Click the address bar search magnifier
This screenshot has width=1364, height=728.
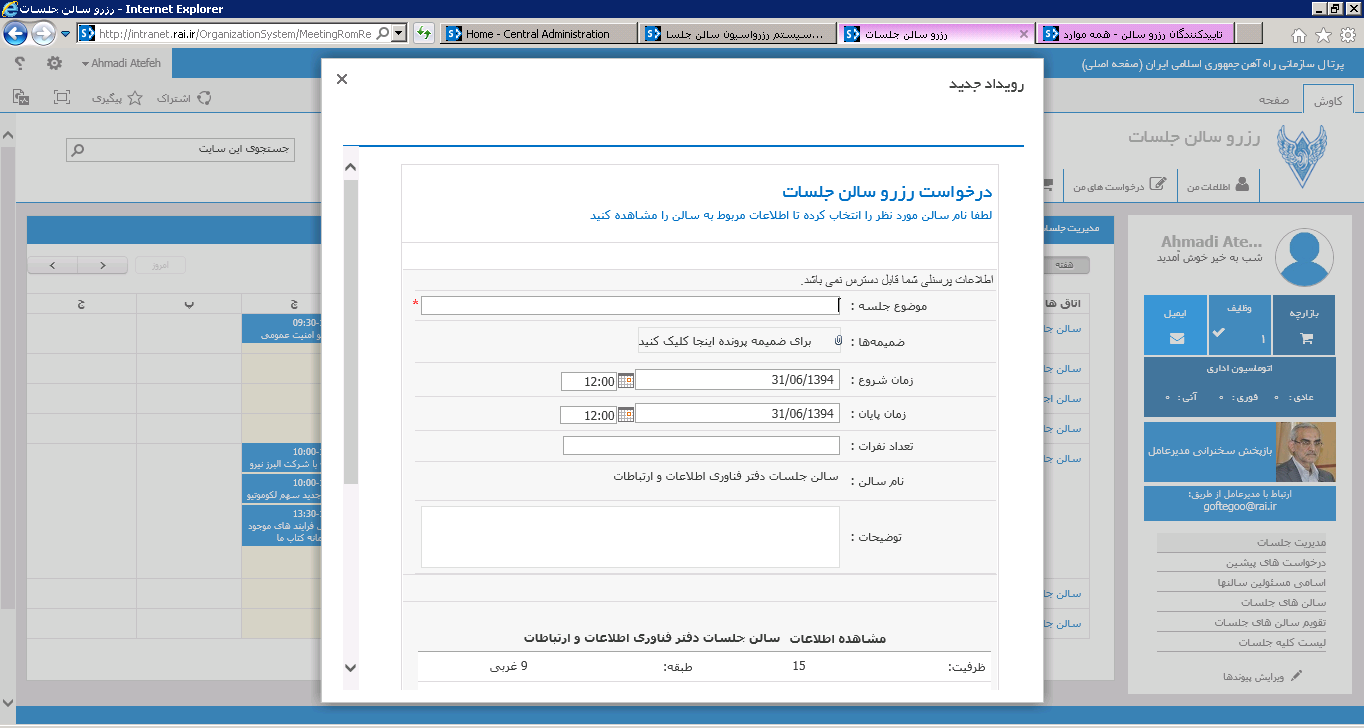tap(382, 34)
